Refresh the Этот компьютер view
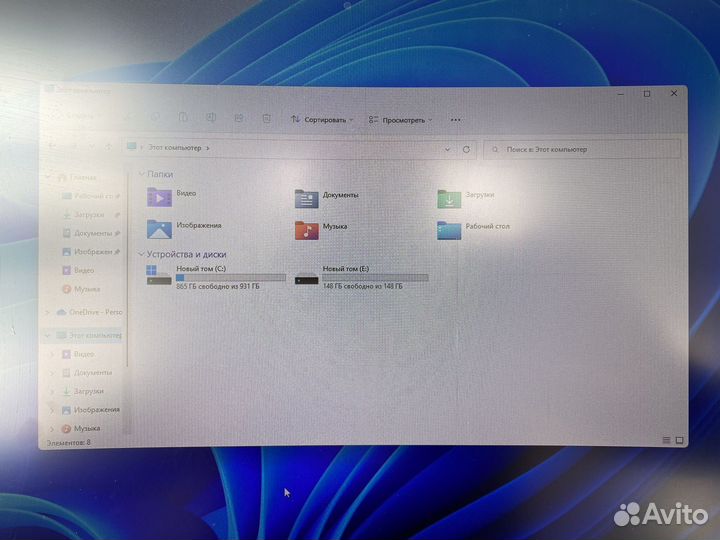Viewport: 720px width, 540px height. click(466, 149)
